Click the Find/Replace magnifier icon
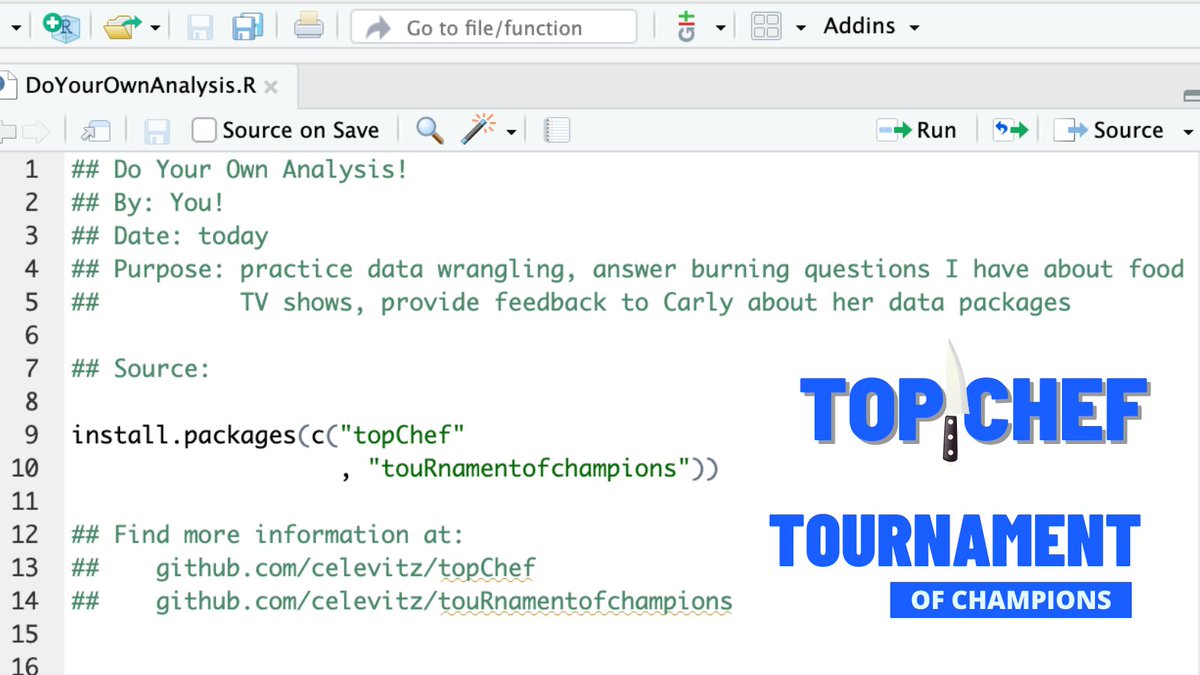The image size is (1200, 675). (430, 130)
